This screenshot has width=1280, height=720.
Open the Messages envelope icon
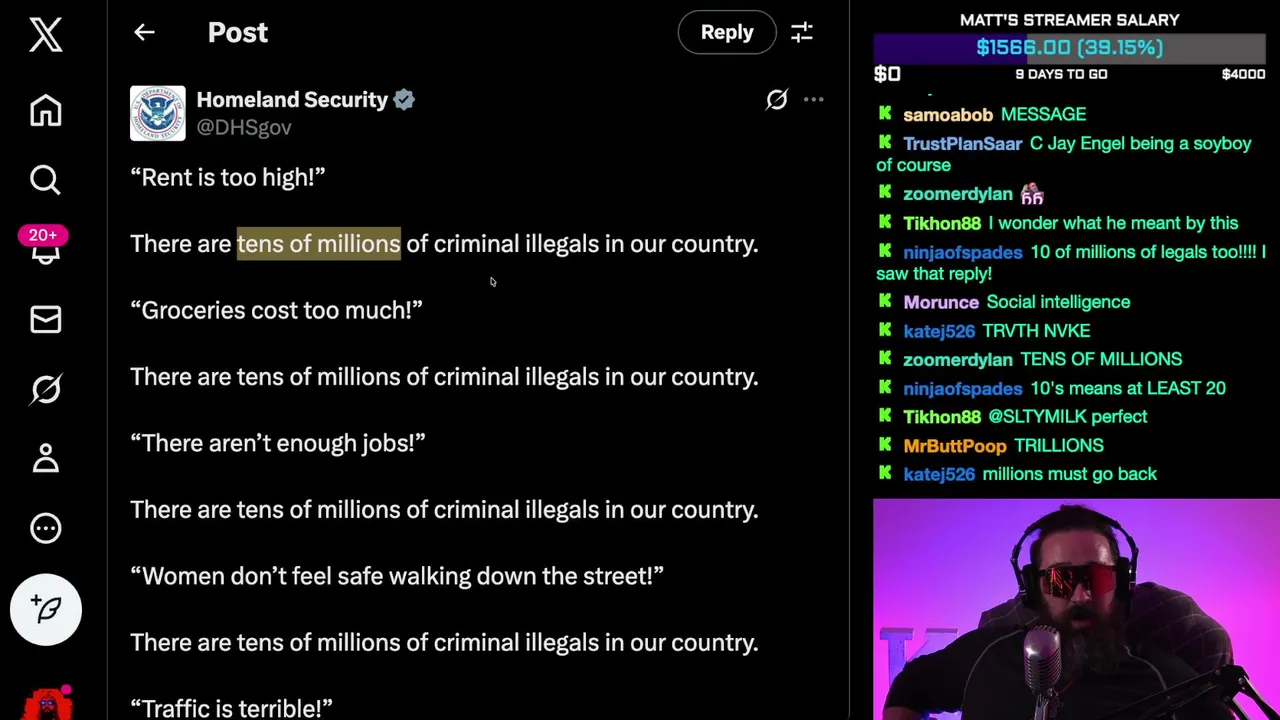46,319
